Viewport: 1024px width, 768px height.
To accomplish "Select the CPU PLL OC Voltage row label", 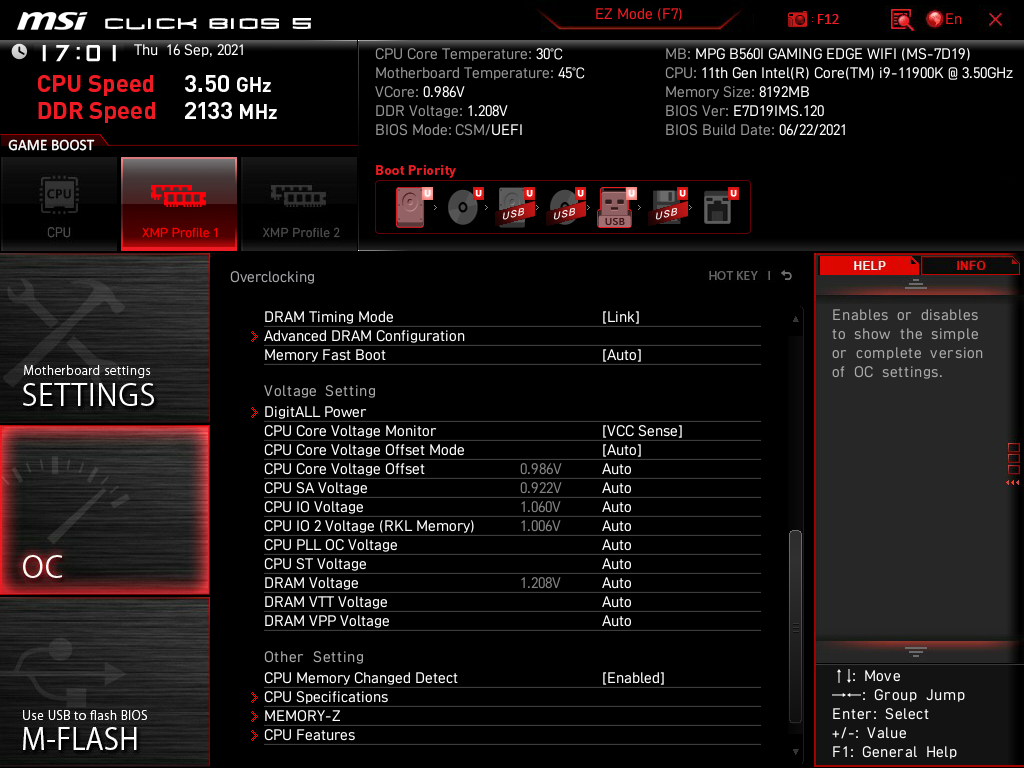I will [330, 545].
